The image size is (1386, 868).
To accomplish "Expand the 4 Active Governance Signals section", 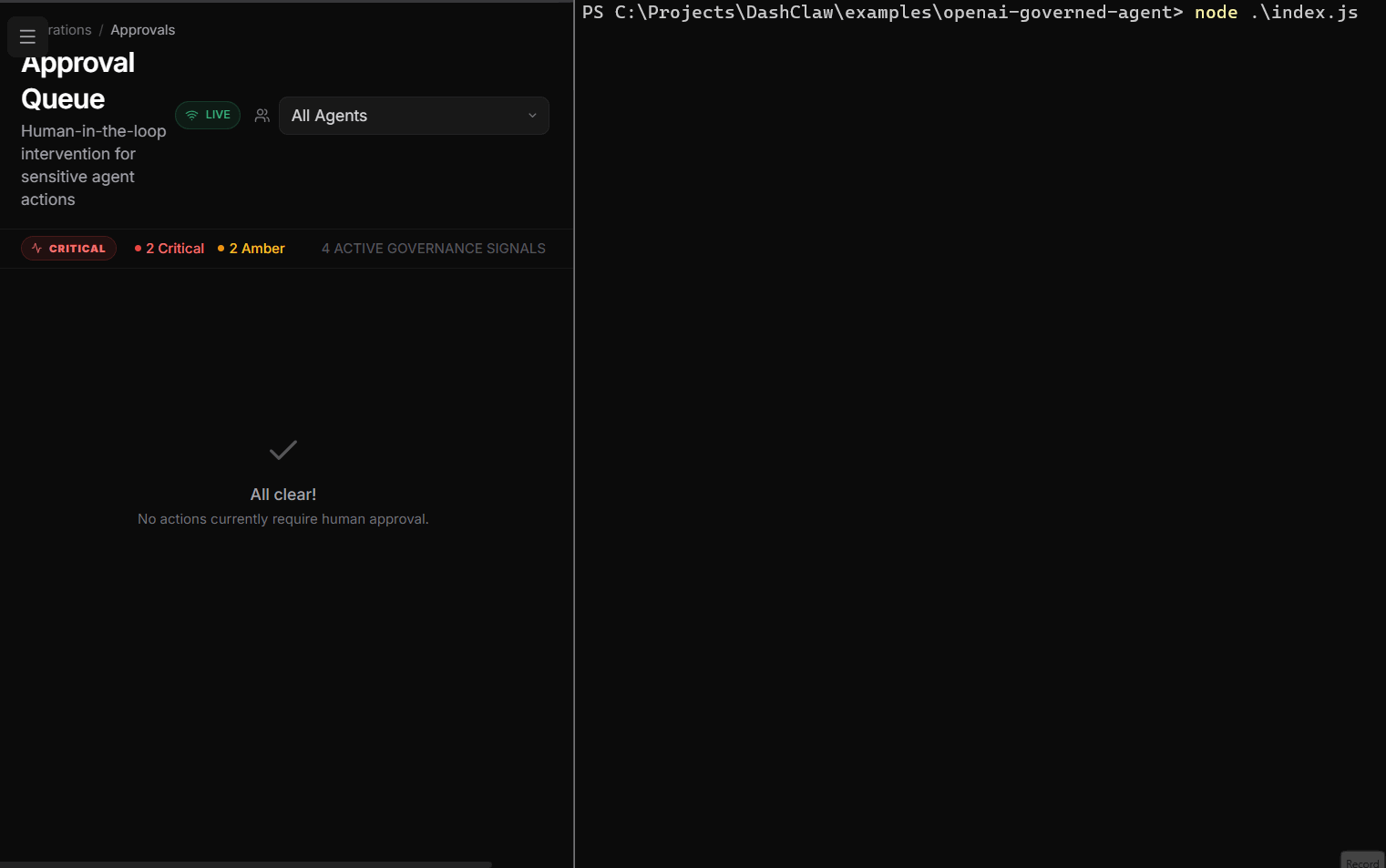I will click(x=433, y=248).
